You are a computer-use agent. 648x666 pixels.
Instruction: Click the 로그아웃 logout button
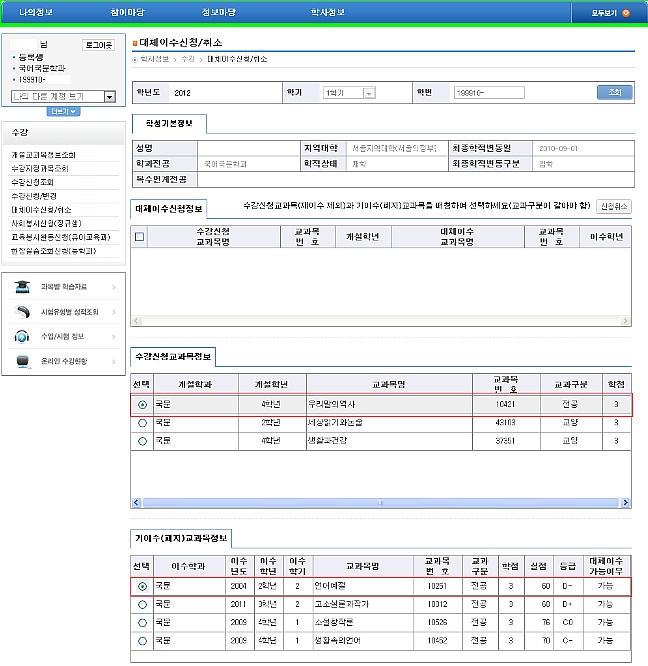pyautogui.click(x=99, y=46)
